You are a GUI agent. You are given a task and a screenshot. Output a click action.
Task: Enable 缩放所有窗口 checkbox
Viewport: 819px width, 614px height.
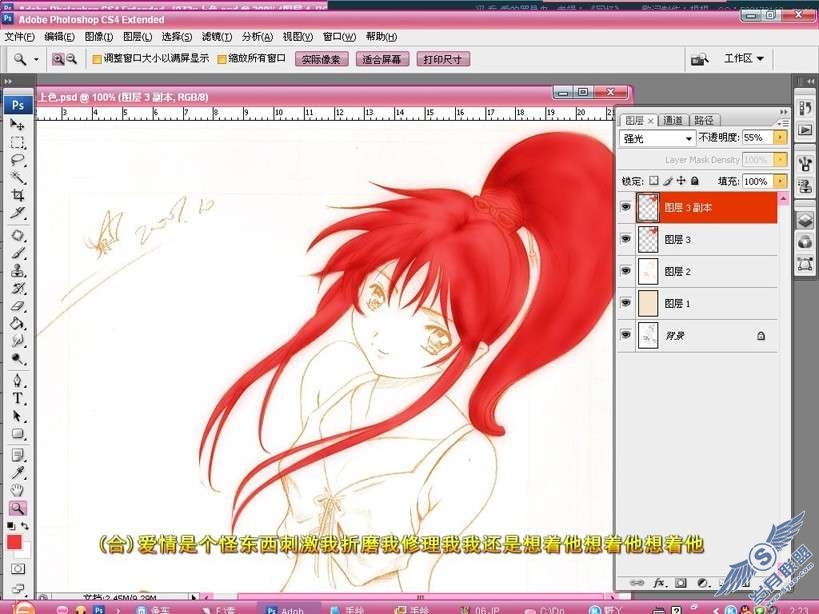click(221, 59)
